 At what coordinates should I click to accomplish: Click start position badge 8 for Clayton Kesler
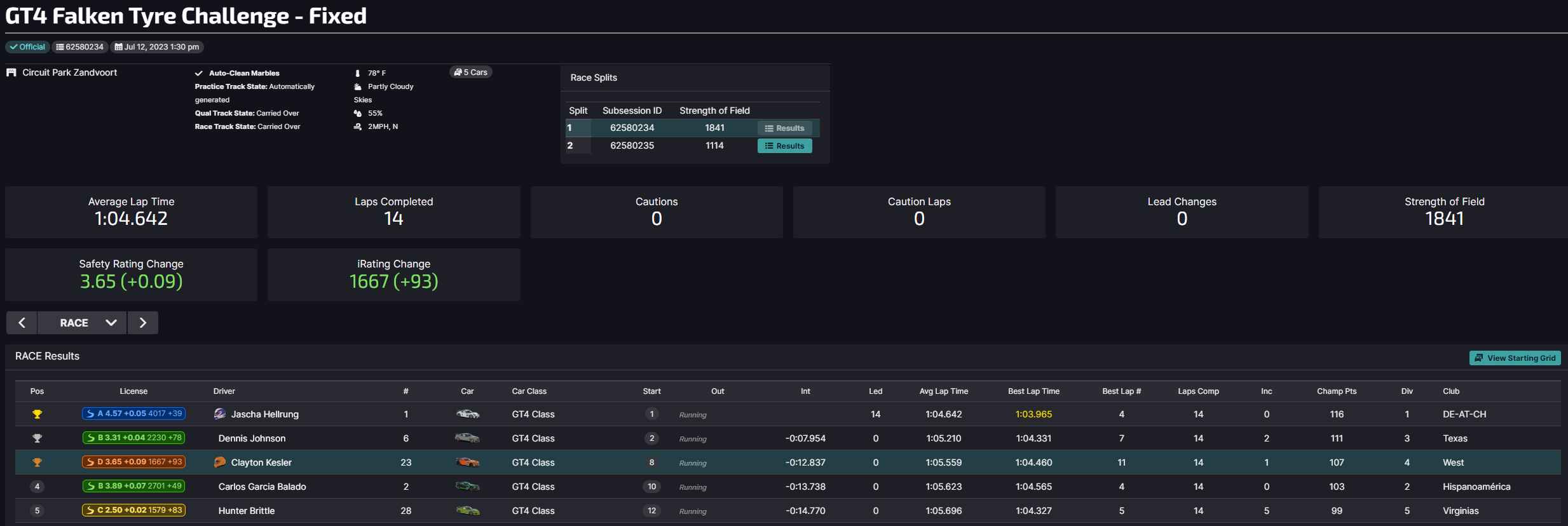point(651,462)
